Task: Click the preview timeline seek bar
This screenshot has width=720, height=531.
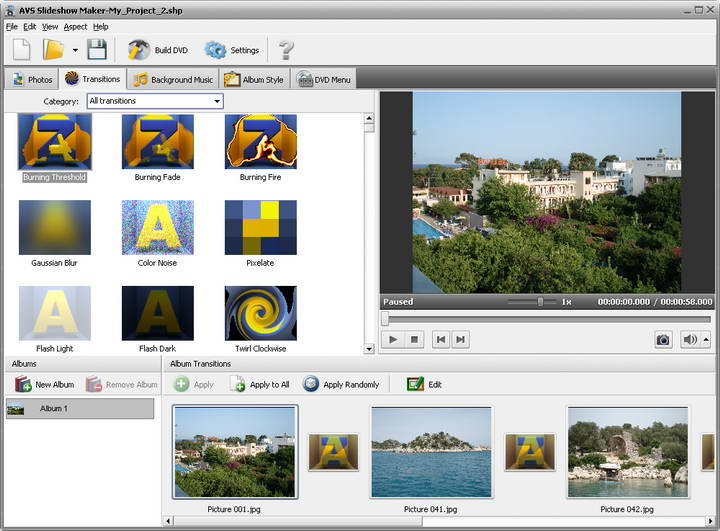Action: (x=547, y=318)
